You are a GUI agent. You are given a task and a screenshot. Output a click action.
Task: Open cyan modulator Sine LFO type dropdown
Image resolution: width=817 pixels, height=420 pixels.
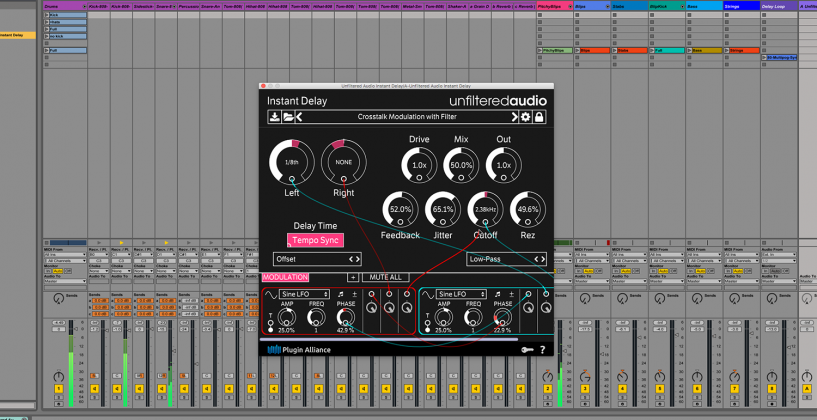pyautogui.click(x=461, y=294)
